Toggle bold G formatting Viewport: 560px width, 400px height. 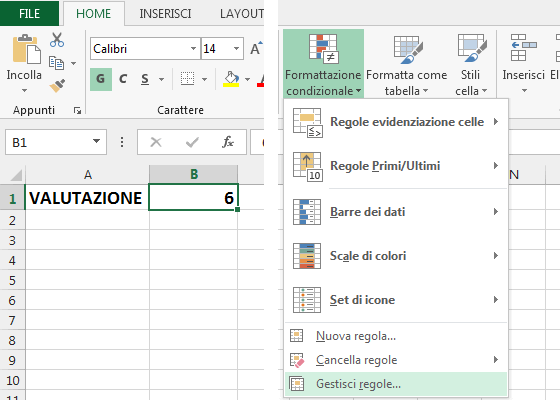click(101, 79)
